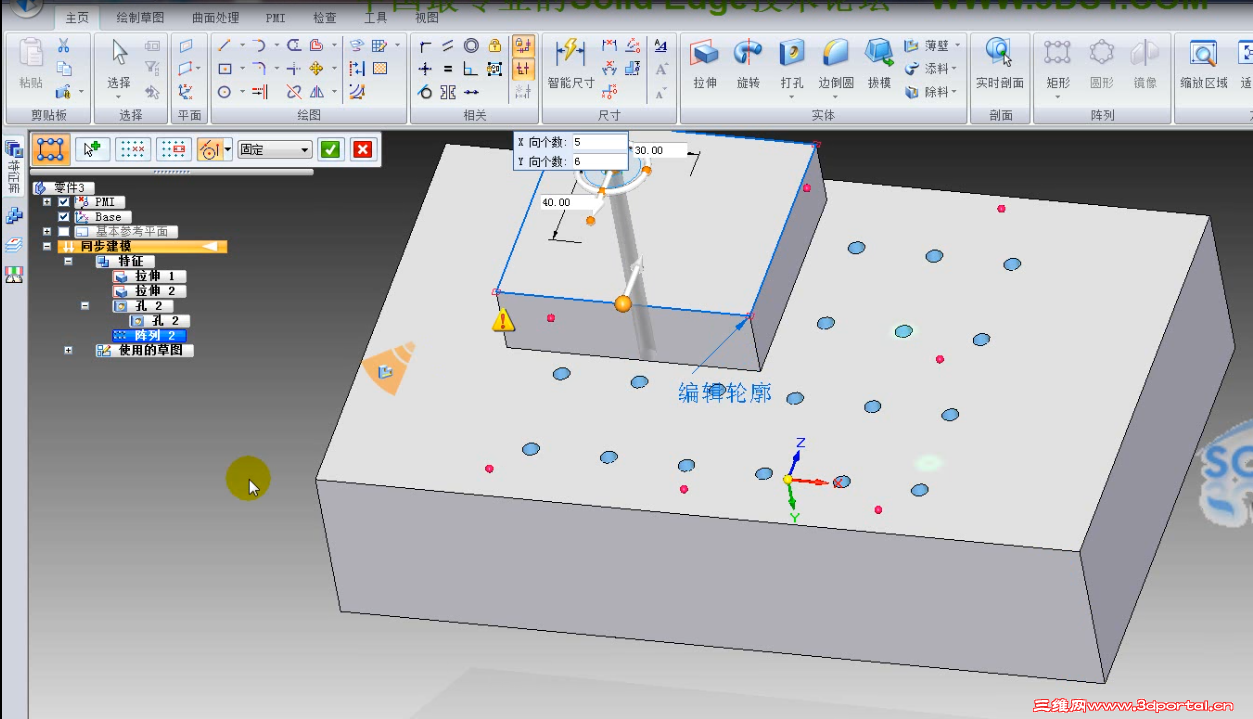Expand the PMI tree node

click(x=47, y=202)
